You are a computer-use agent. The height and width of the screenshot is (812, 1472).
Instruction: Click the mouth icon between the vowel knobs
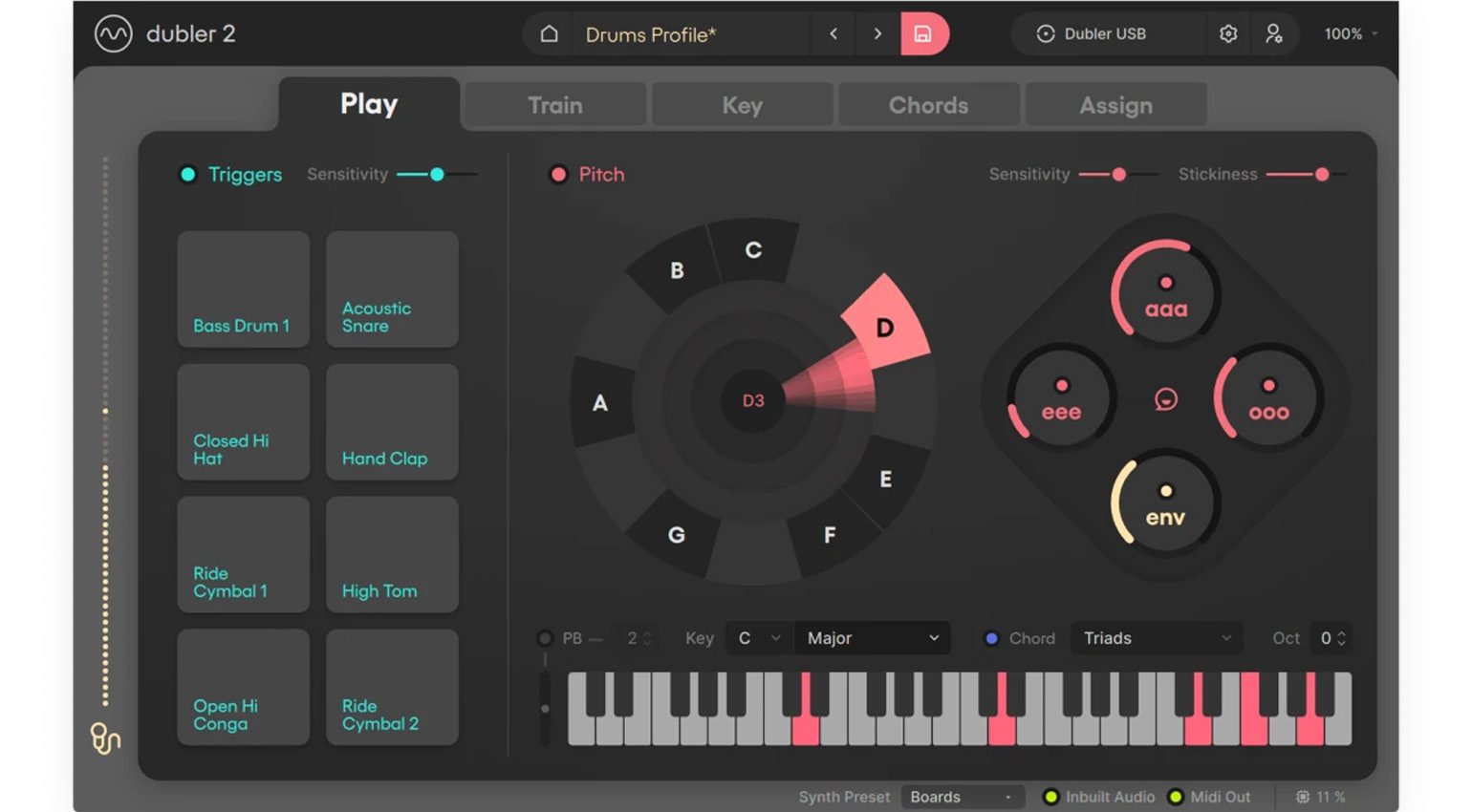pyautogui.click(x=1165, y=399)
